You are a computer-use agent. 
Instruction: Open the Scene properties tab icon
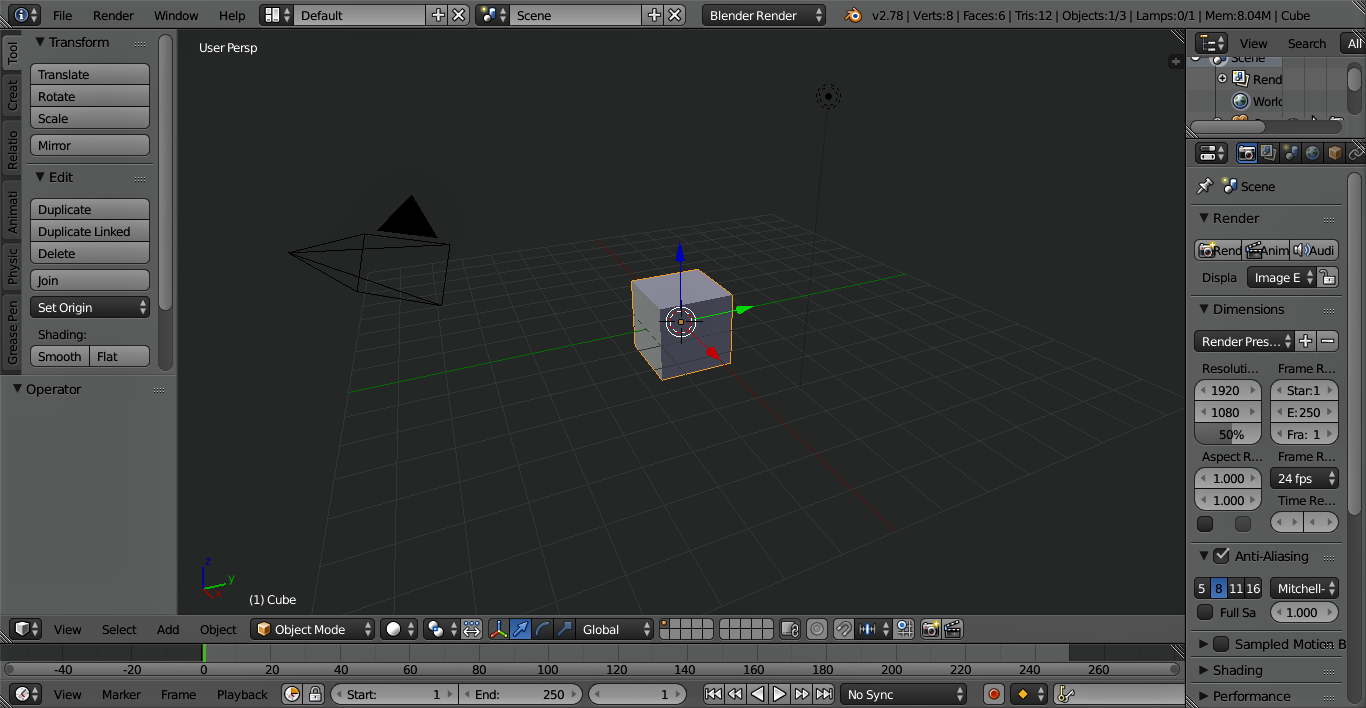coord(1289,152)
